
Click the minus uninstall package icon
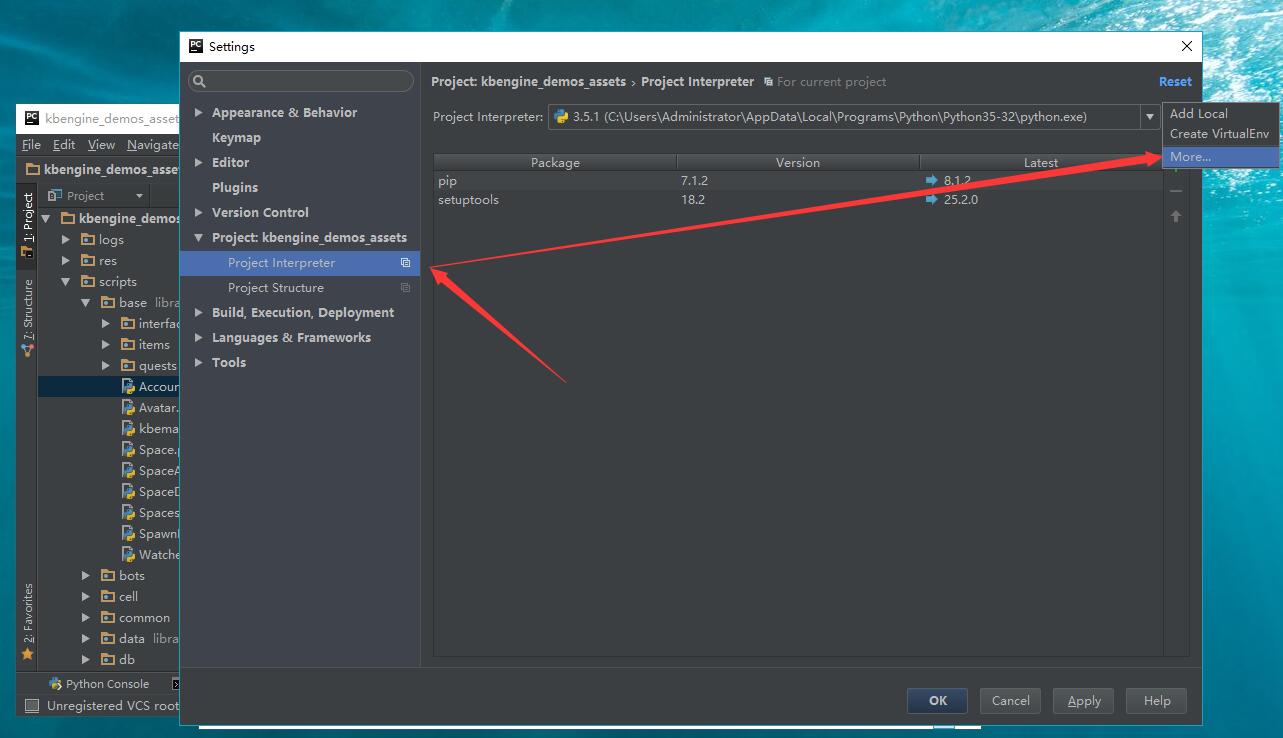coord(1176,191)
